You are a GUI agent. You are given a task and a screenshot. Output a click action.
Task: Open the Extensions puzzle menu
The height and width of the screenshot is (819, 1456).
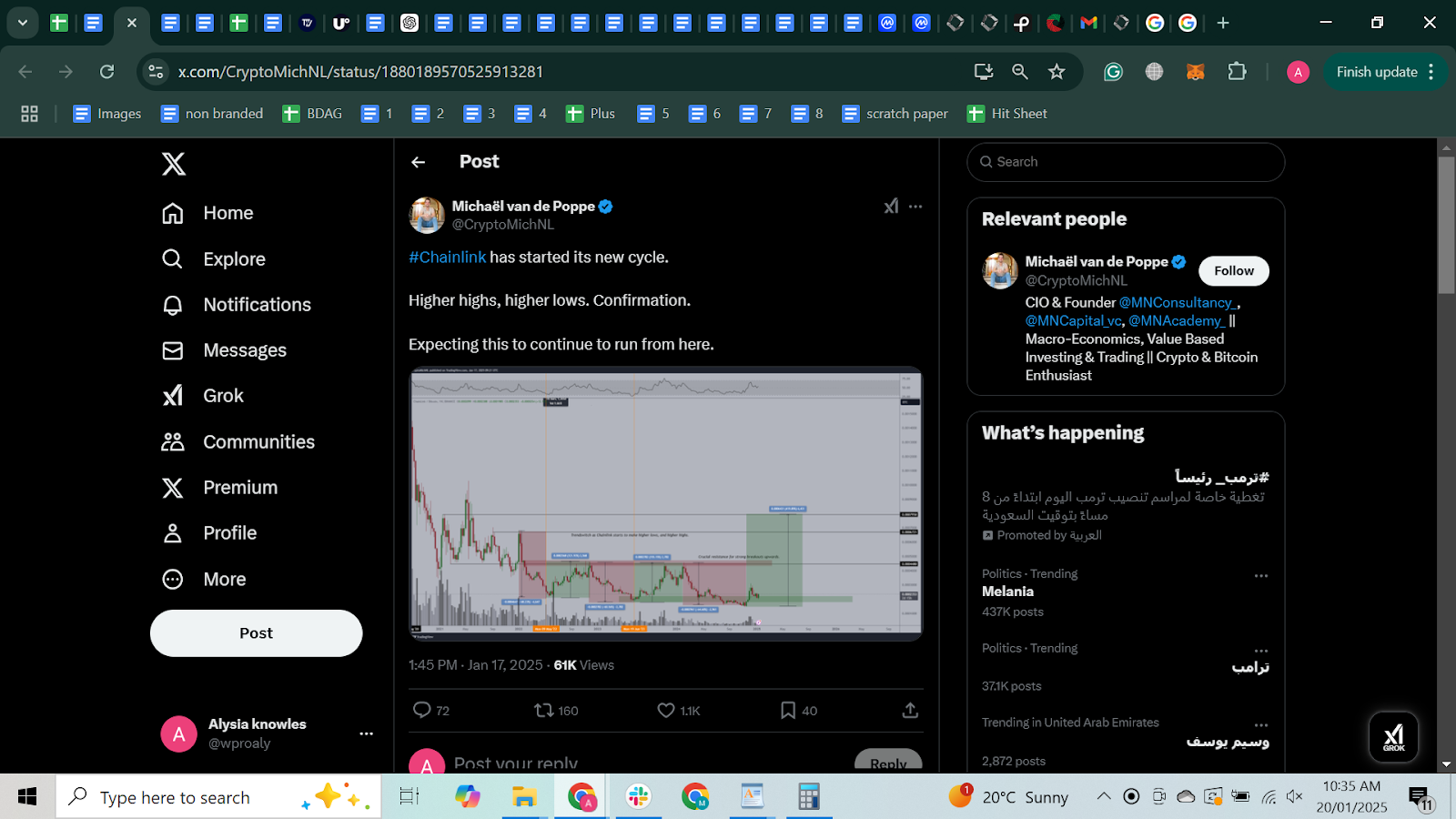[1237, 72]
